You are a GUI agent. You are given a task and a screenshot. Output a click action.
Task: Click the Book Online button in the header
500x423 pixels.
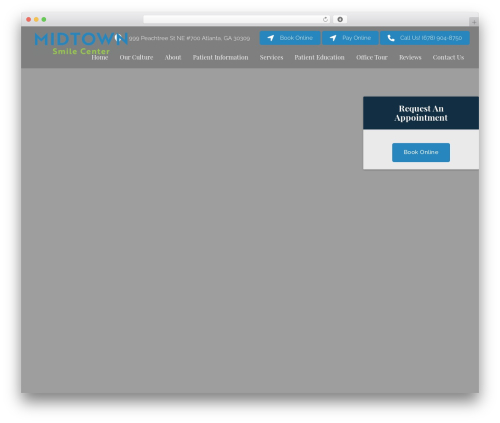coord(290,38)
